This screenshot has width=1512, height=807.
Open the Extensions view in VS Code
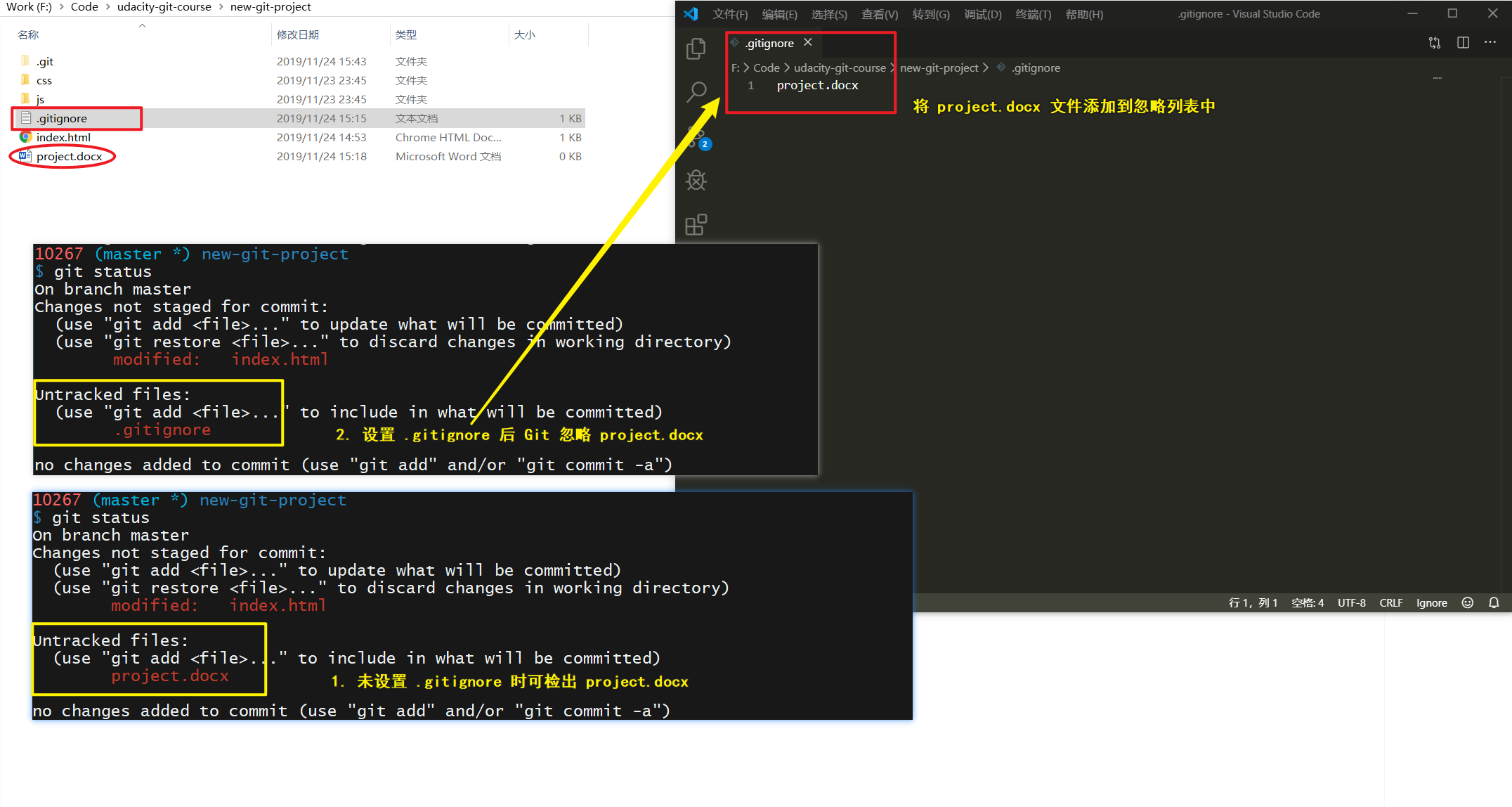click(696, 225)
